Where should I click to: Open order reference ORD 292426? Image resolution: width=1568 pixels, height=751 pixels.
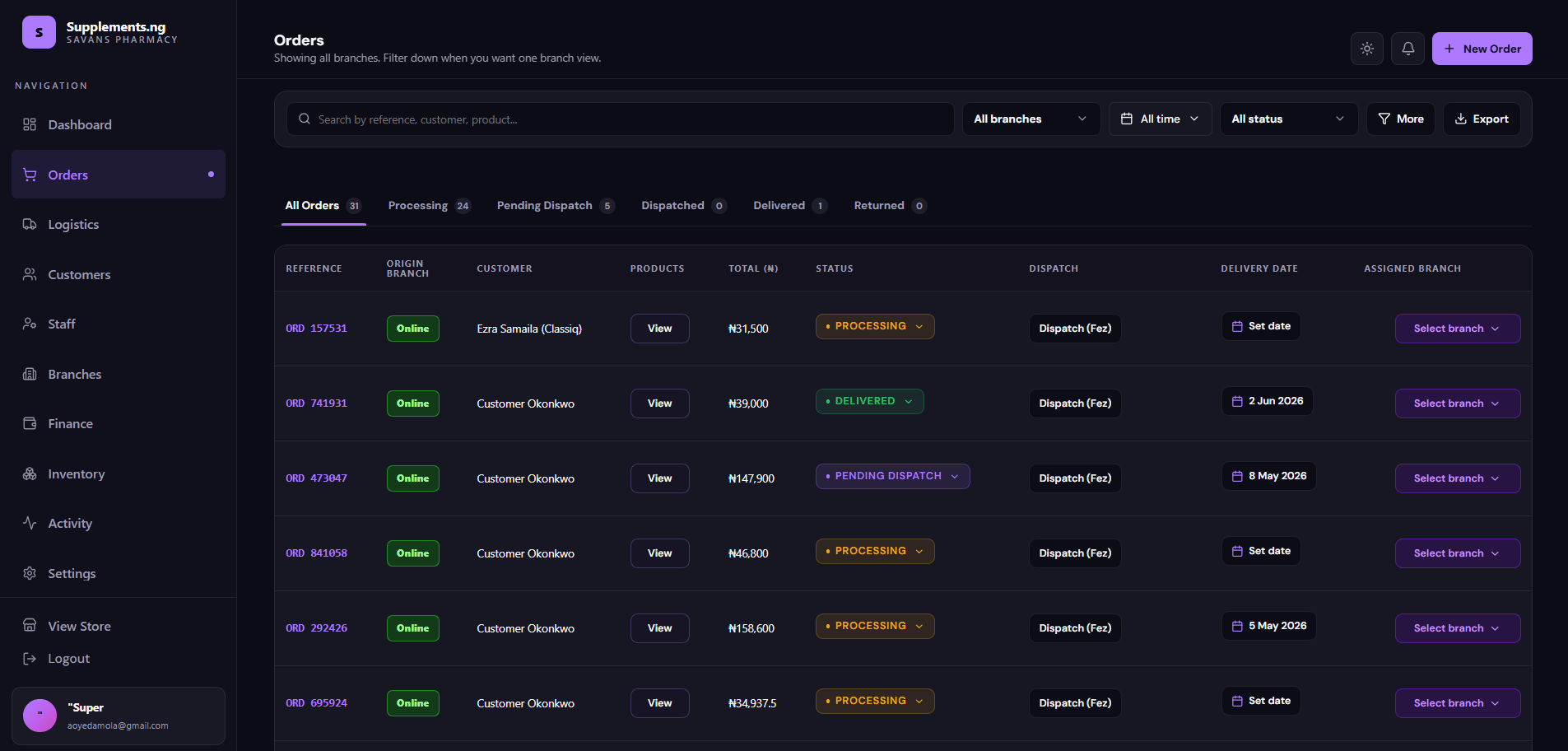click(x=317, y=628)
